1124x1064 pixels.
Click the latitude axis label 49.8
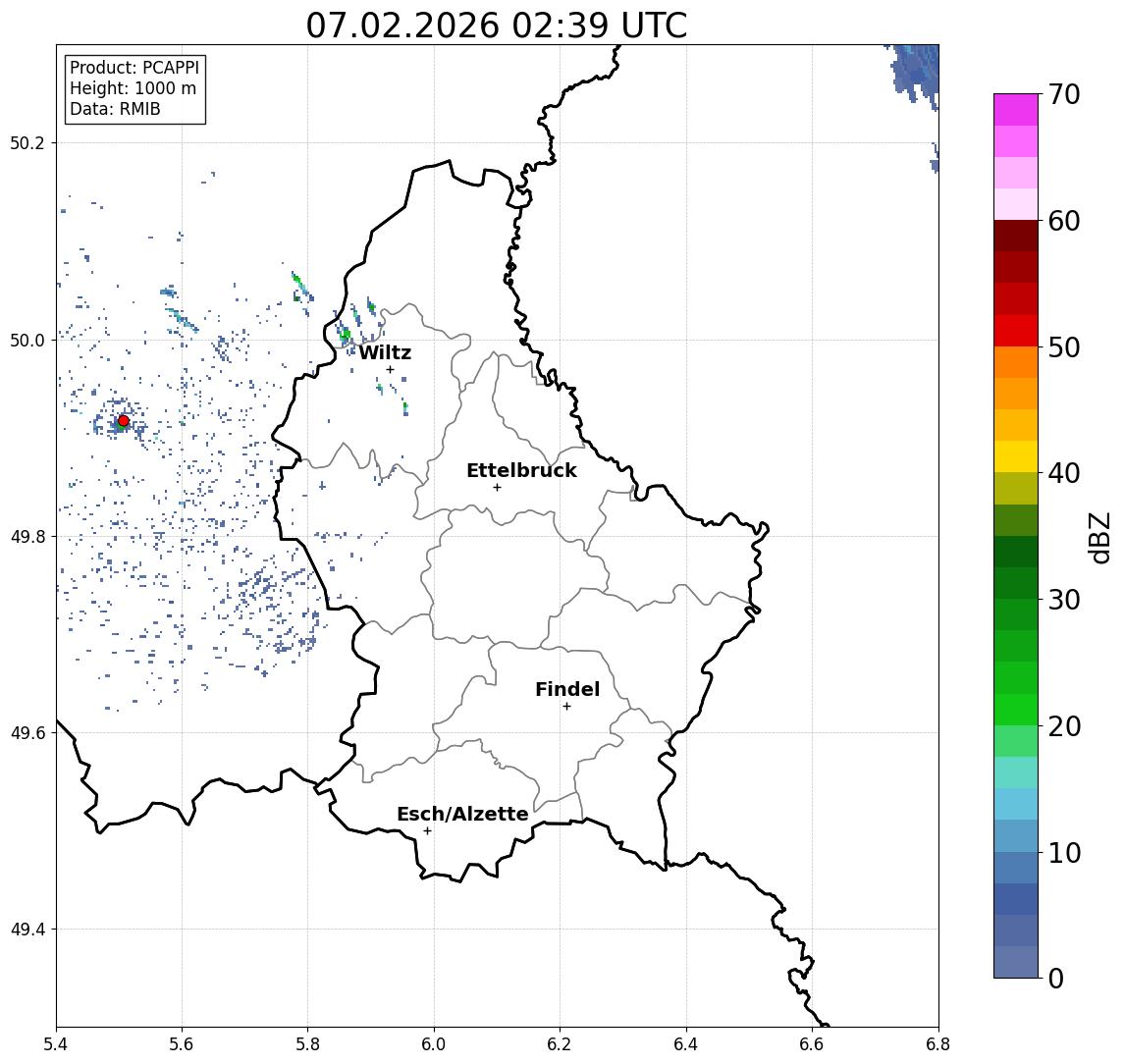click(x=27, y=536)
